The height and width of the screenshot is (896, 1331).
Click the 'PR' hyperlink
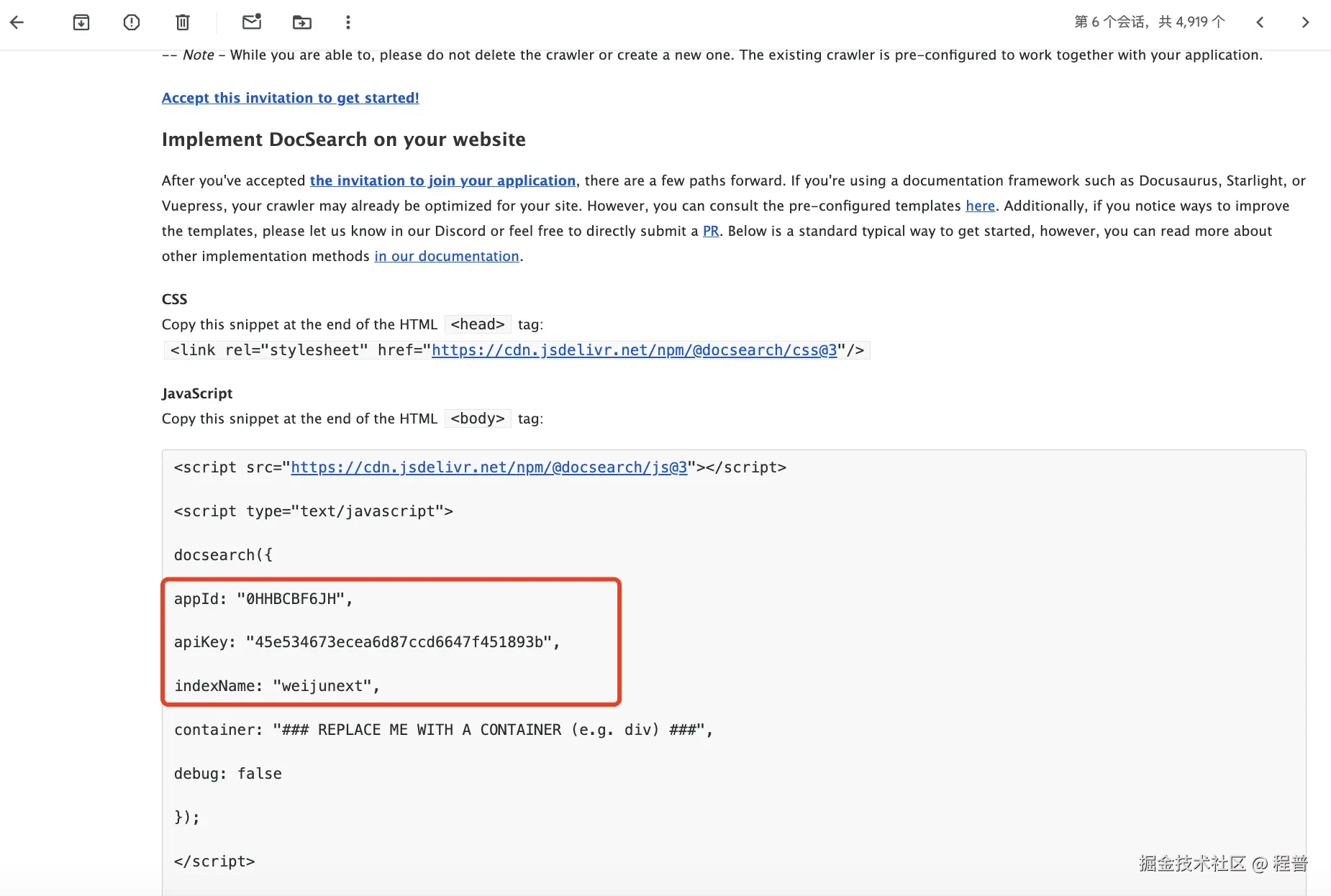(x=710, y=231)
